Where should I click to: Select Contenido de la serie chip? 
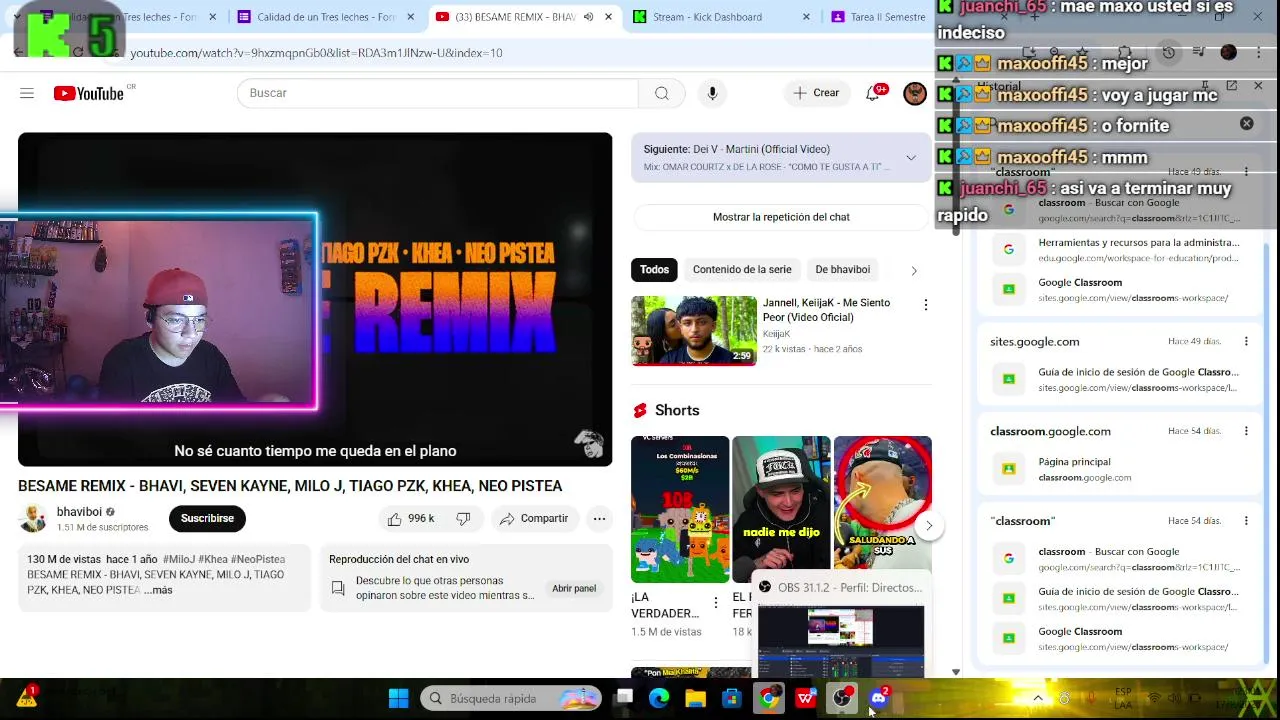742,269
